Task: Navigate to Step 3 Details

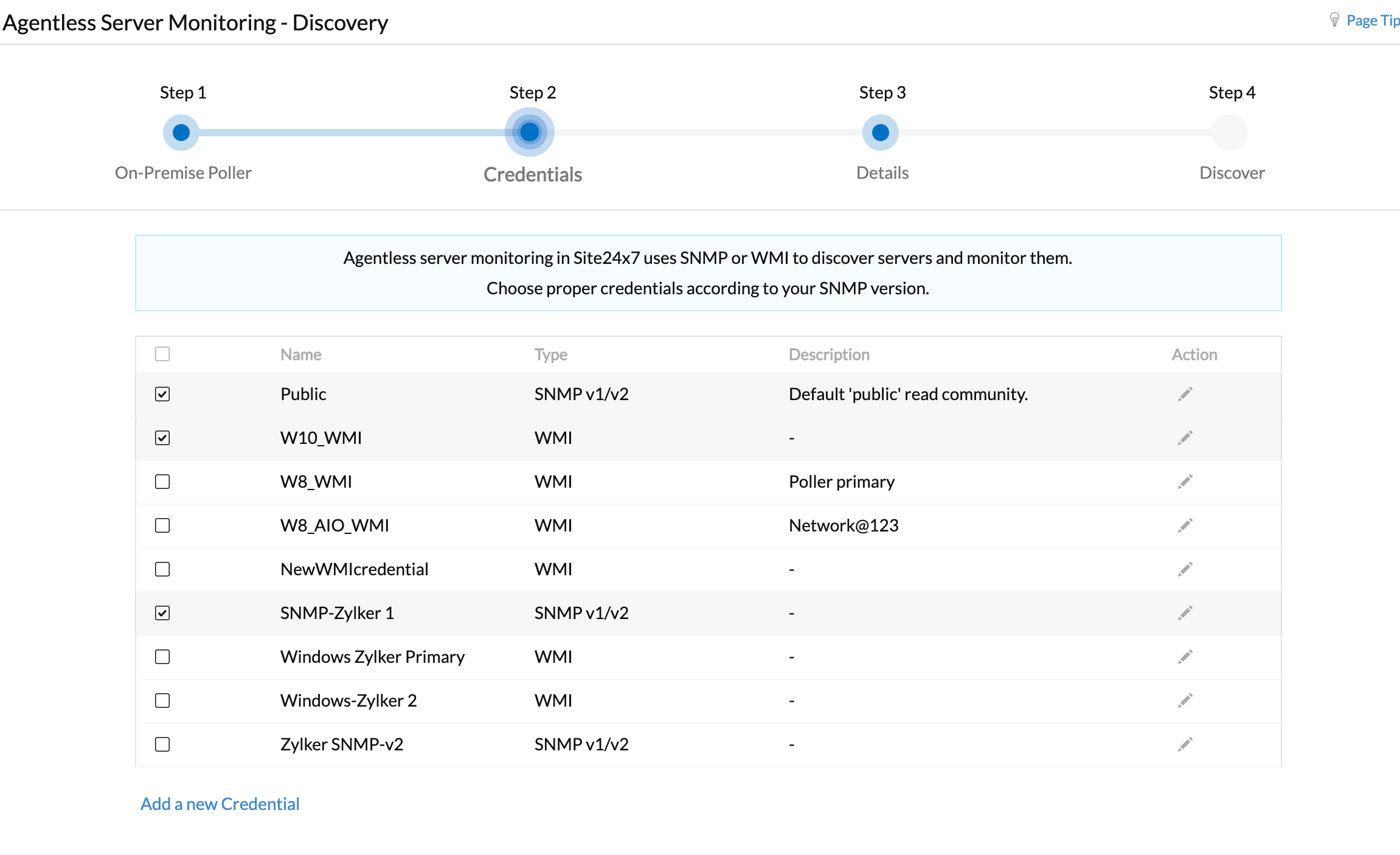Action: (x=880, y=133)
